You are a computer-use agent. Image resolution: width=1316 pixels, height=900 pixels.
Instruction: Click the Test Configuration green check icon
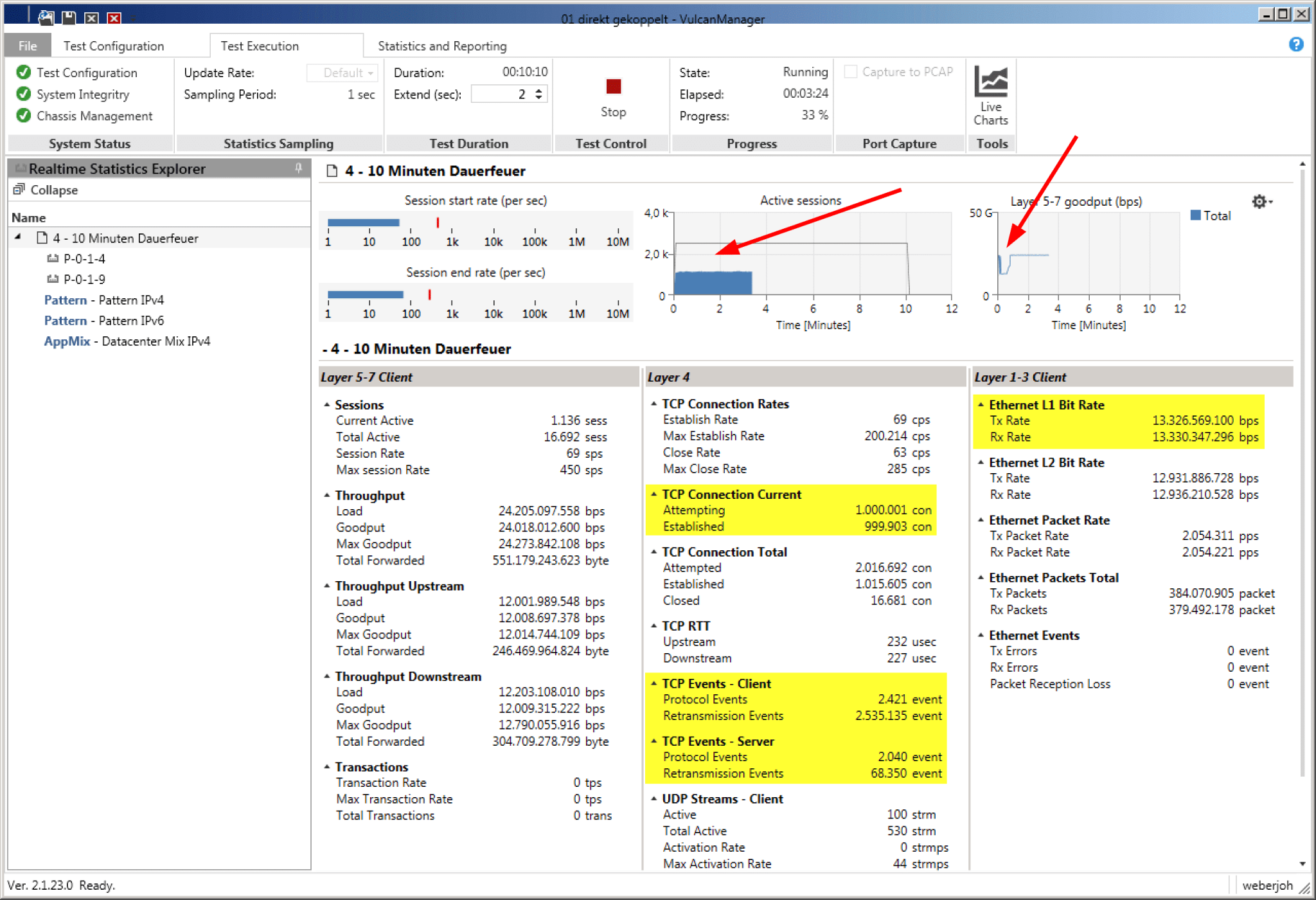pyautogui.click(x=24, y=72)
